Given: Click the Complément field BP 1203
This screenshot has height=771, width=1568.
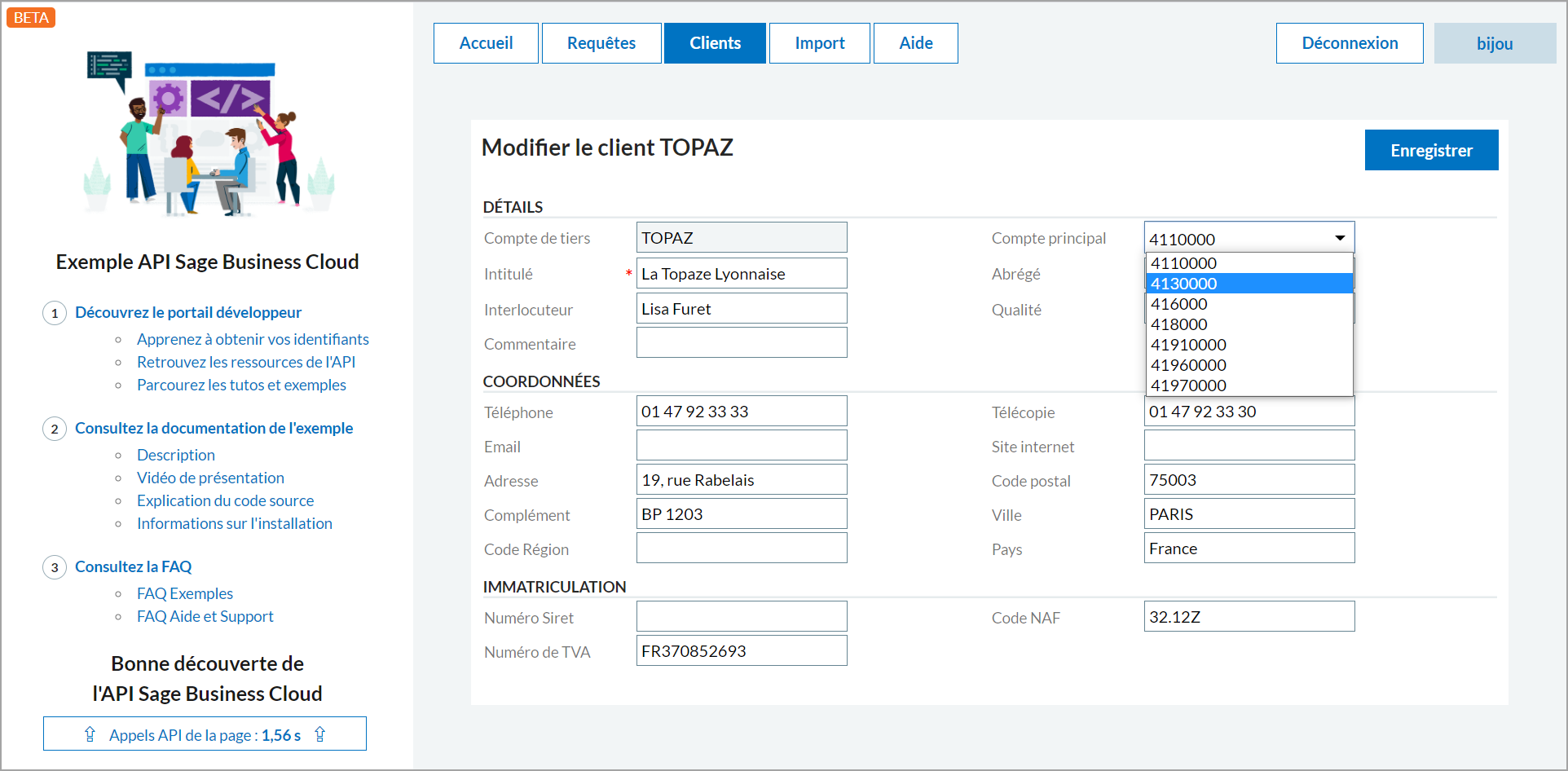Looking at the screenshot, I should coord(742,513).
